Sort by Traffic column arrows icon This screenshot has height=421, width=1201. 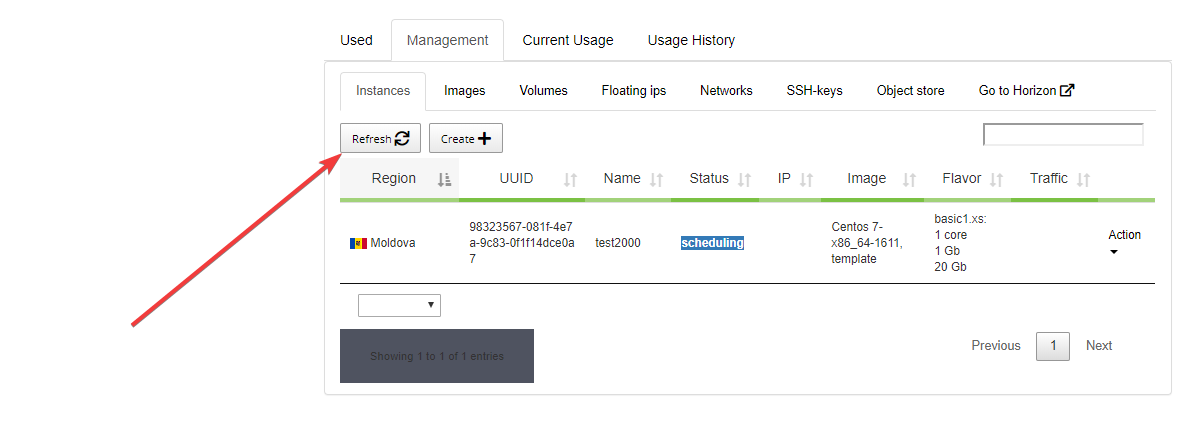pyautogui.click(x=1083, y=180)
